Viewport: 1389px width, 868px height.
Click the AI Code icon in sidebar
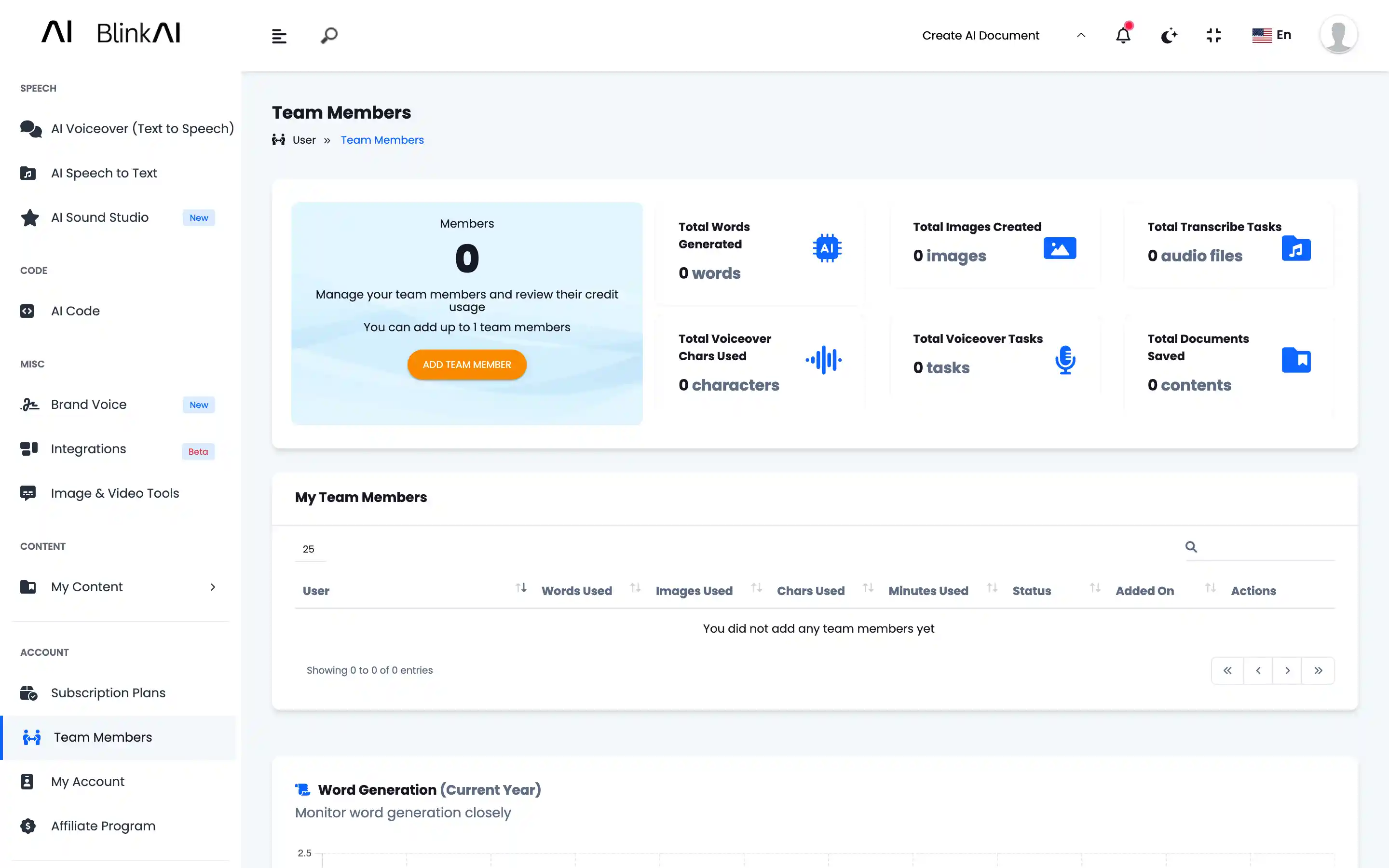[27, 311]
